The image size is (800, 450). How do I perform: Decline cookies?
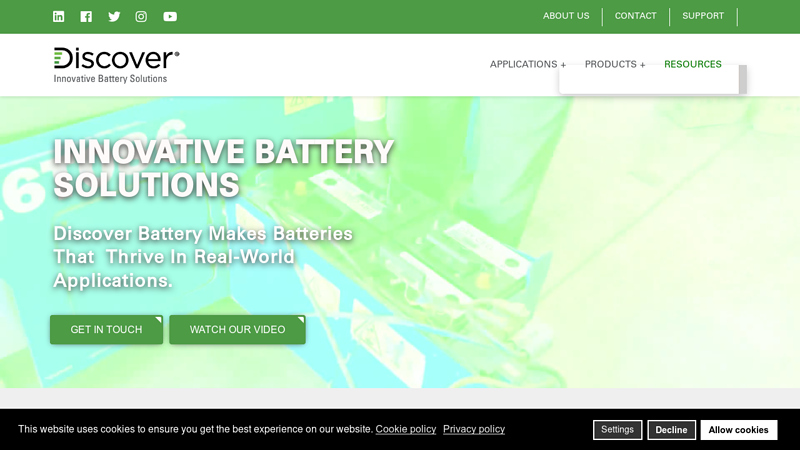671,430
